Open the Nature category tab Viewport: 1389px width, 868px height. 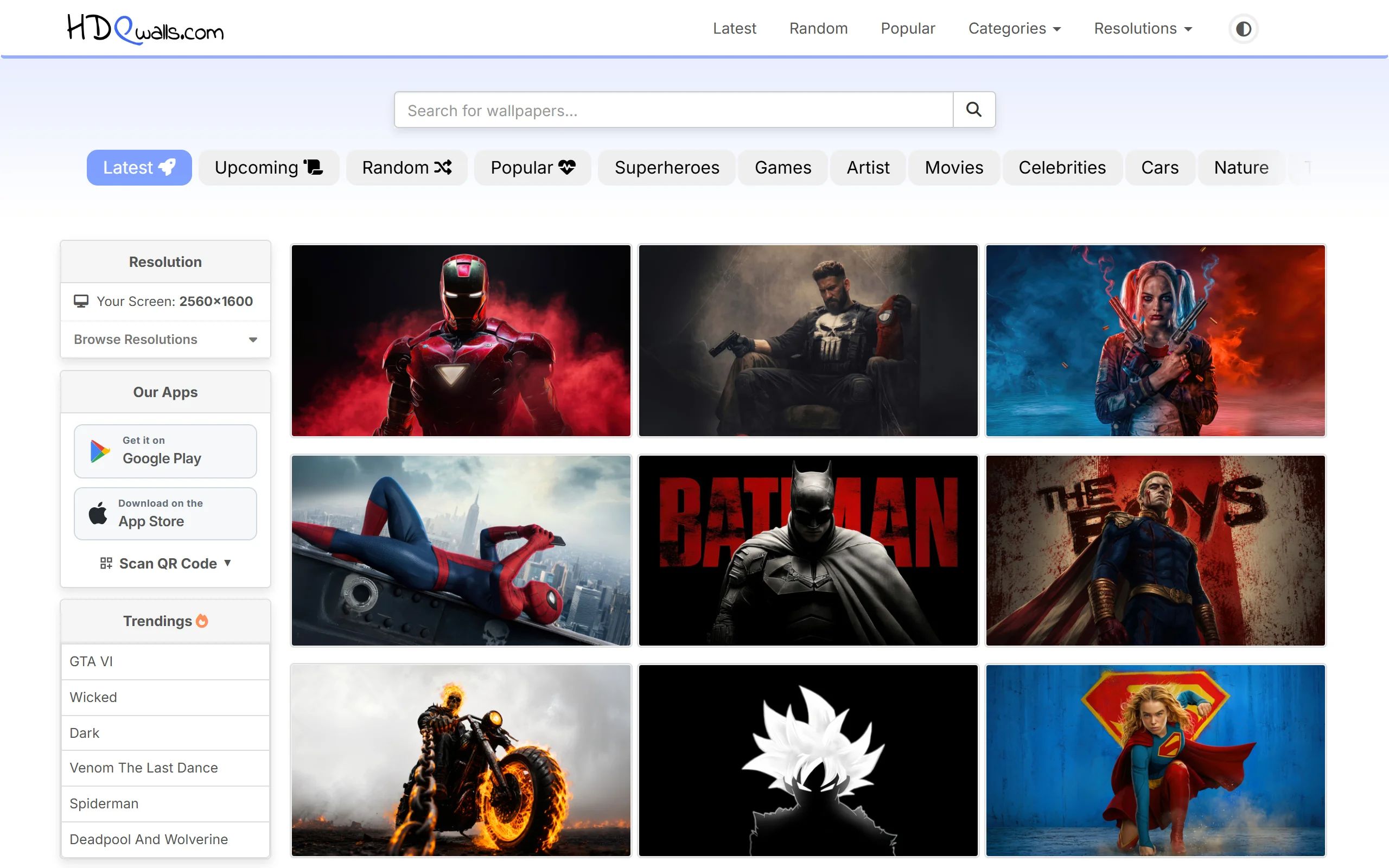pyautogui.click(x=1241, y=168)
